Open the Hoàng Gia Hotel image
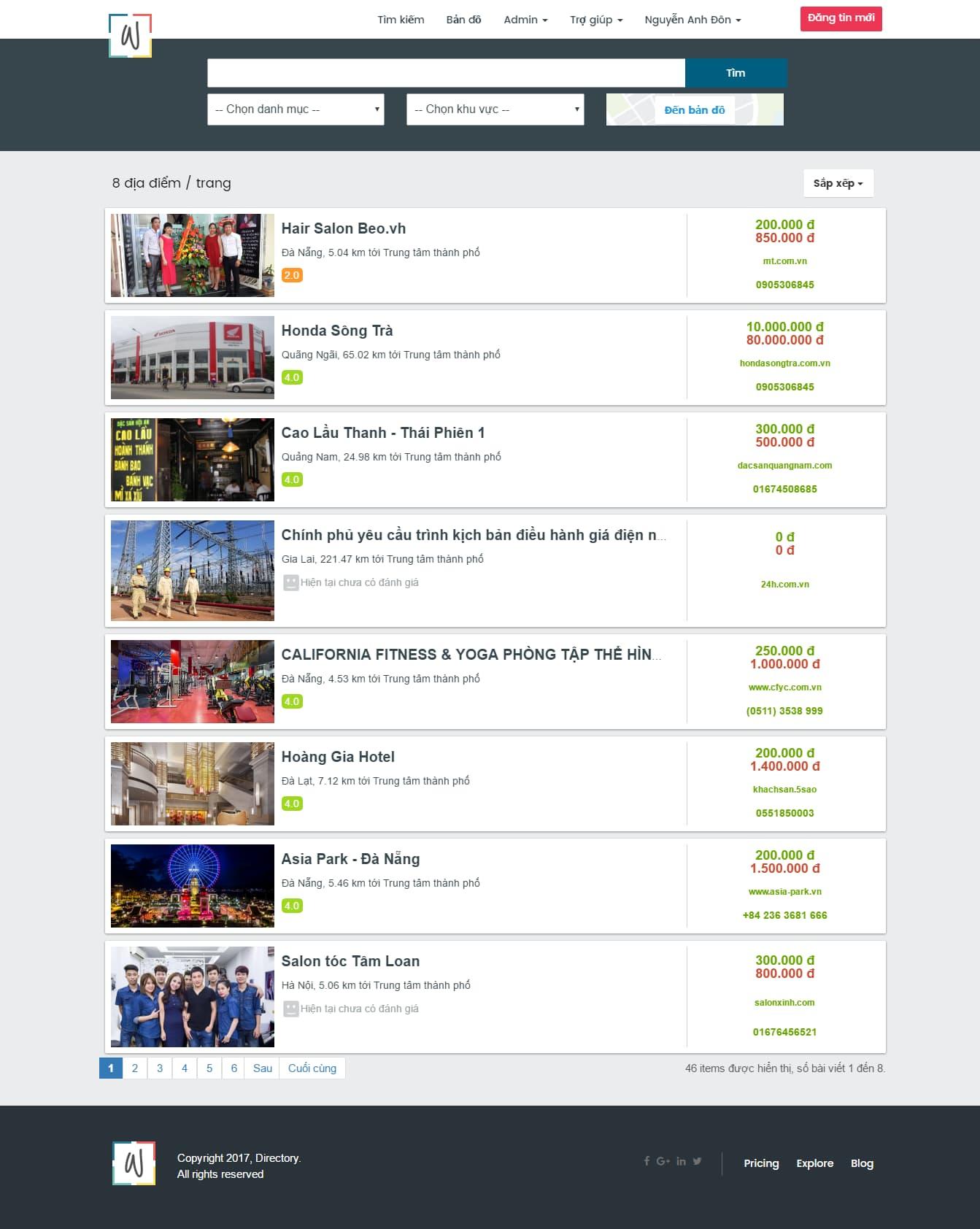The width and height of the screenshot is (980, 1229). pyautogui.click(x=193, y=784)
